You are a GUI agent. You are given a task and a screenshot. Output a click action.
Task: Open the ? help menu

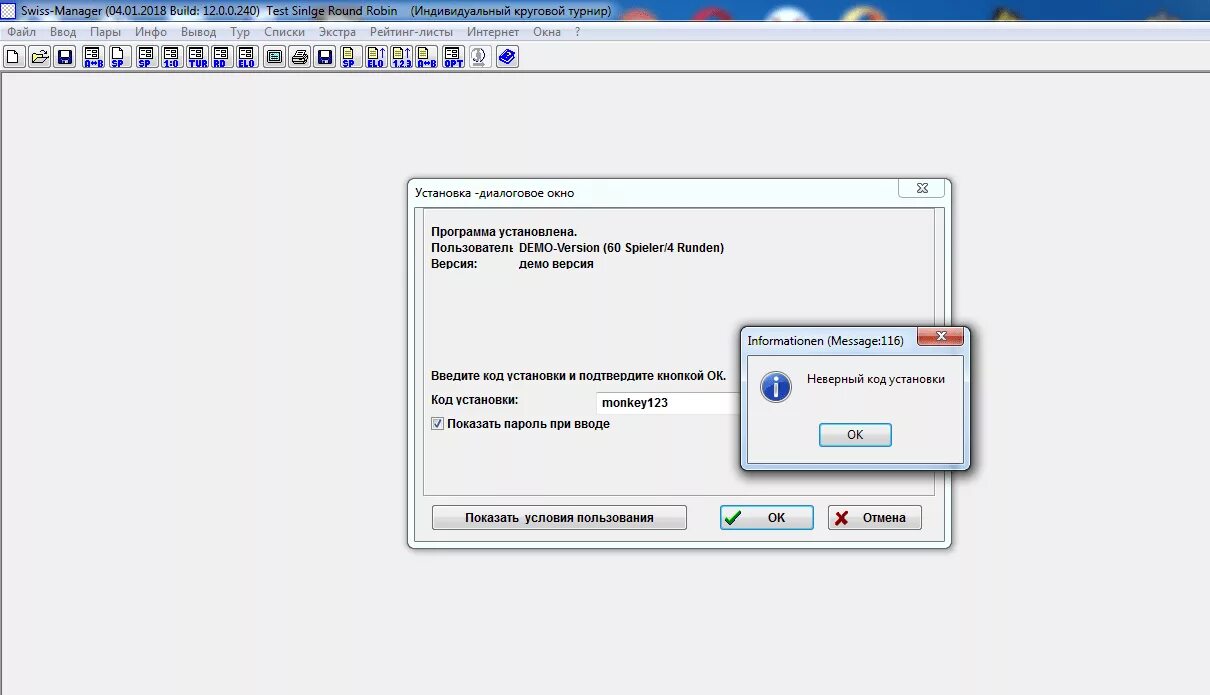[577, 32]
